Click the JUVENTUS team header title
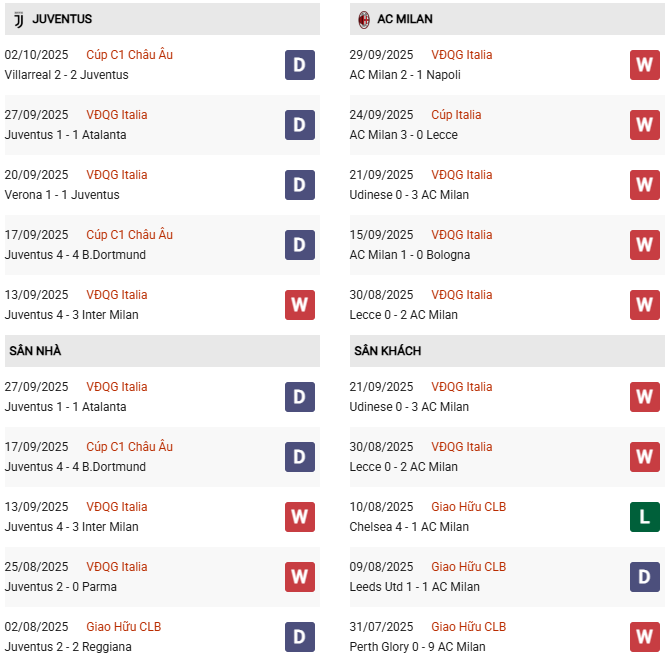The width and height of the screenshot is (666, 661). point(62,19)
